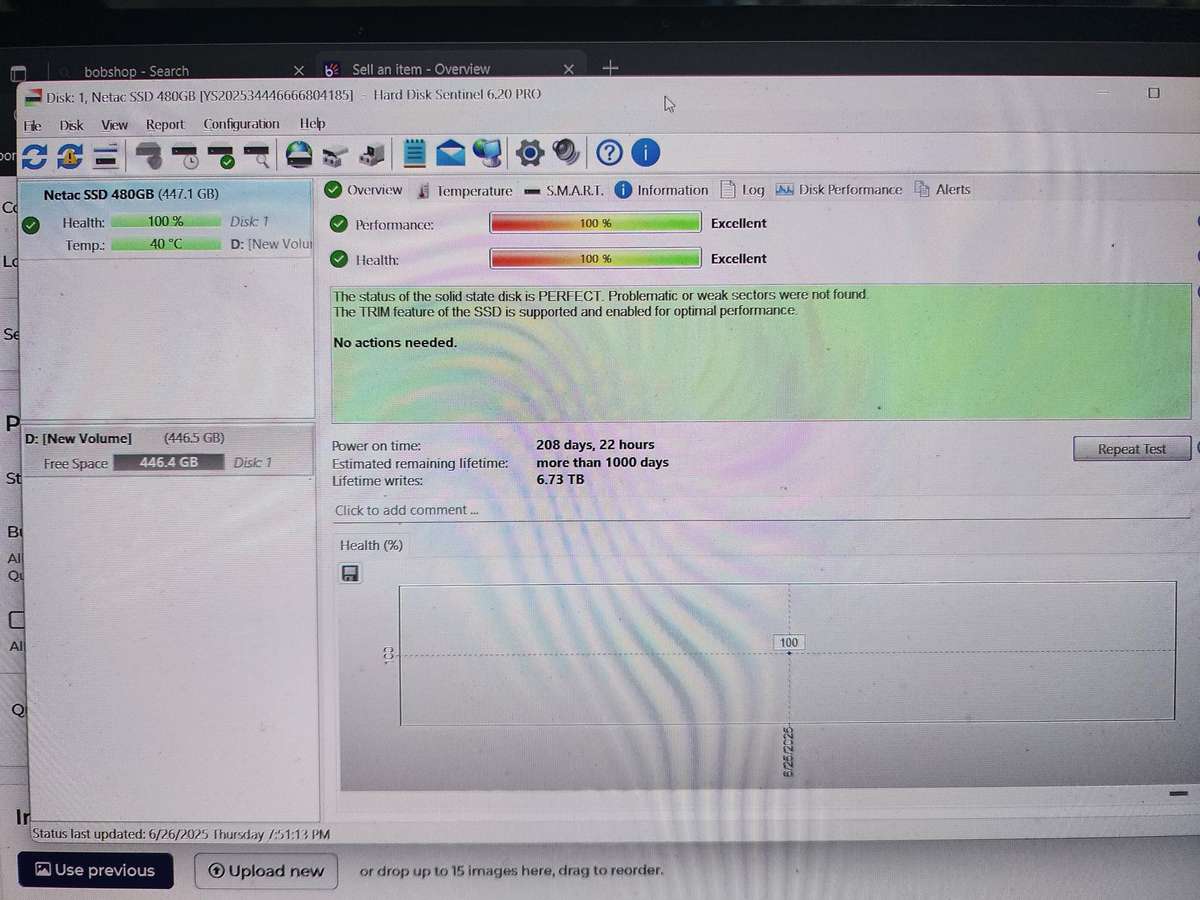The width and height of the screenshot is (1200, 900).
Task: Click the speaker sound toolbar icon
Action: pyautogui.click(x=566, y=153)
